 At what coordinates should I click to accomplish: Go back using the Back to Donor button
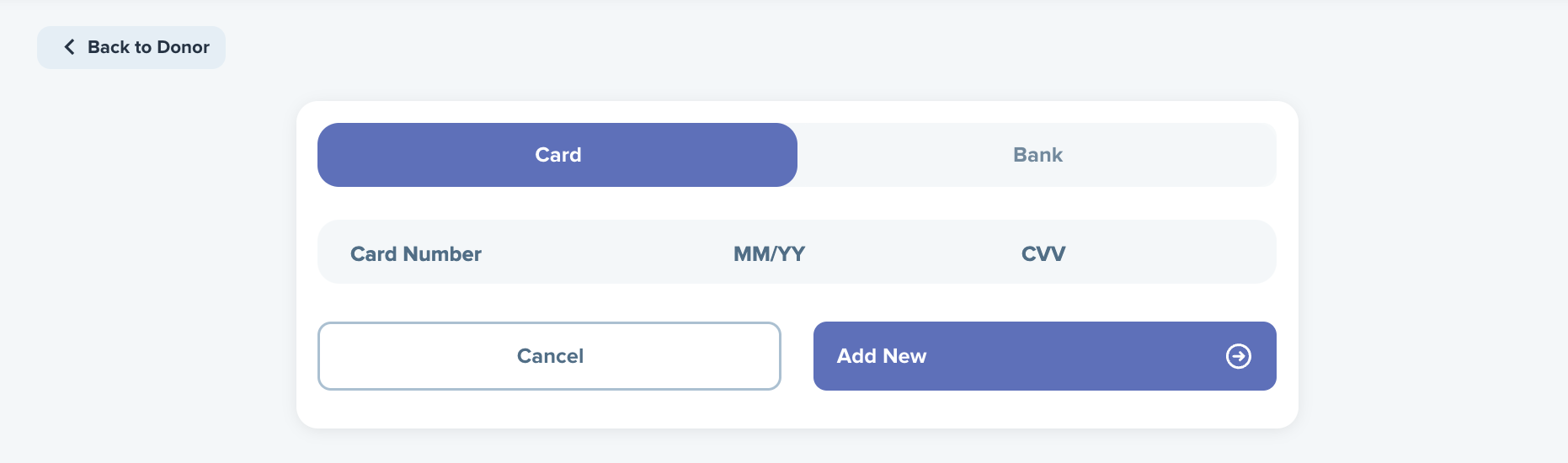click(131, 47)
